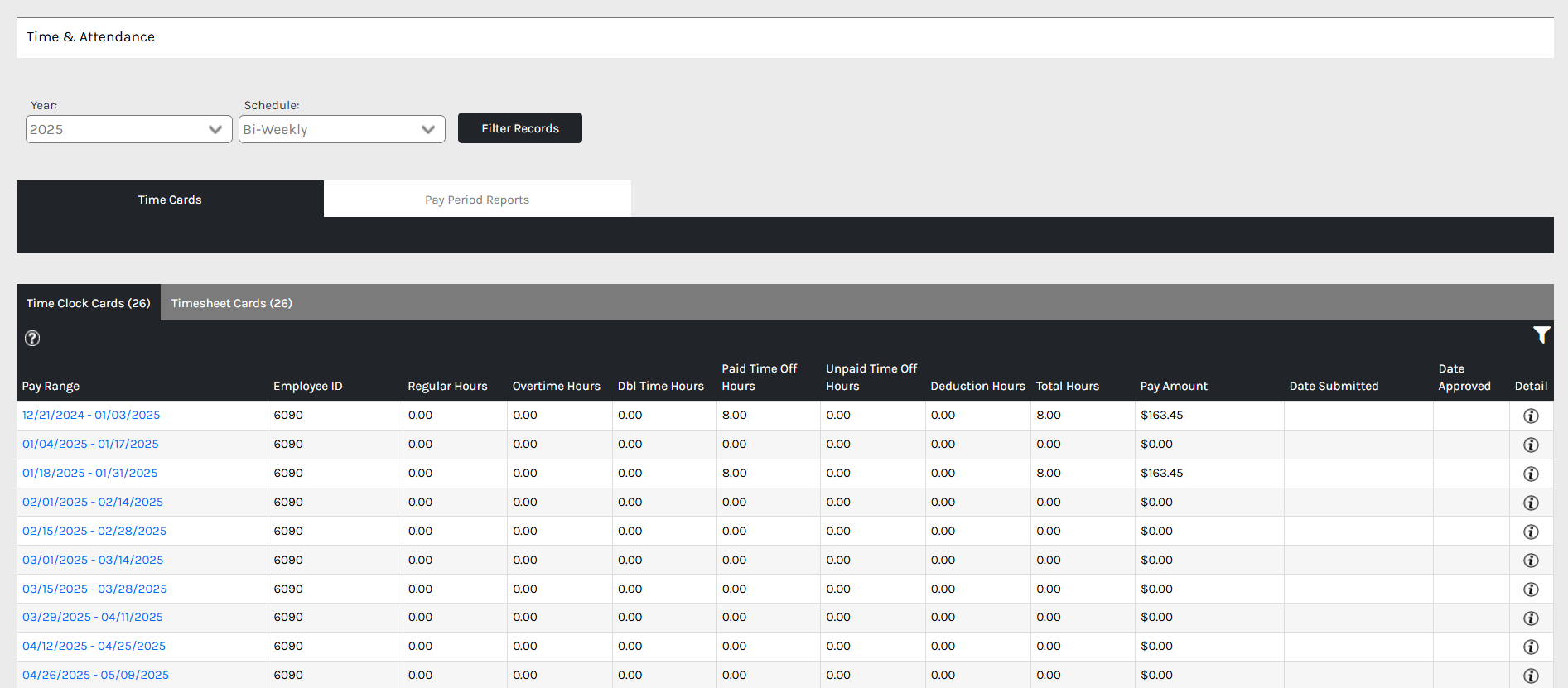1568x688 pixels.
Task: Open pay range 01/04/2025 - 01/17/2025 link
Action: pyautogui.click(x=90, y=444)
